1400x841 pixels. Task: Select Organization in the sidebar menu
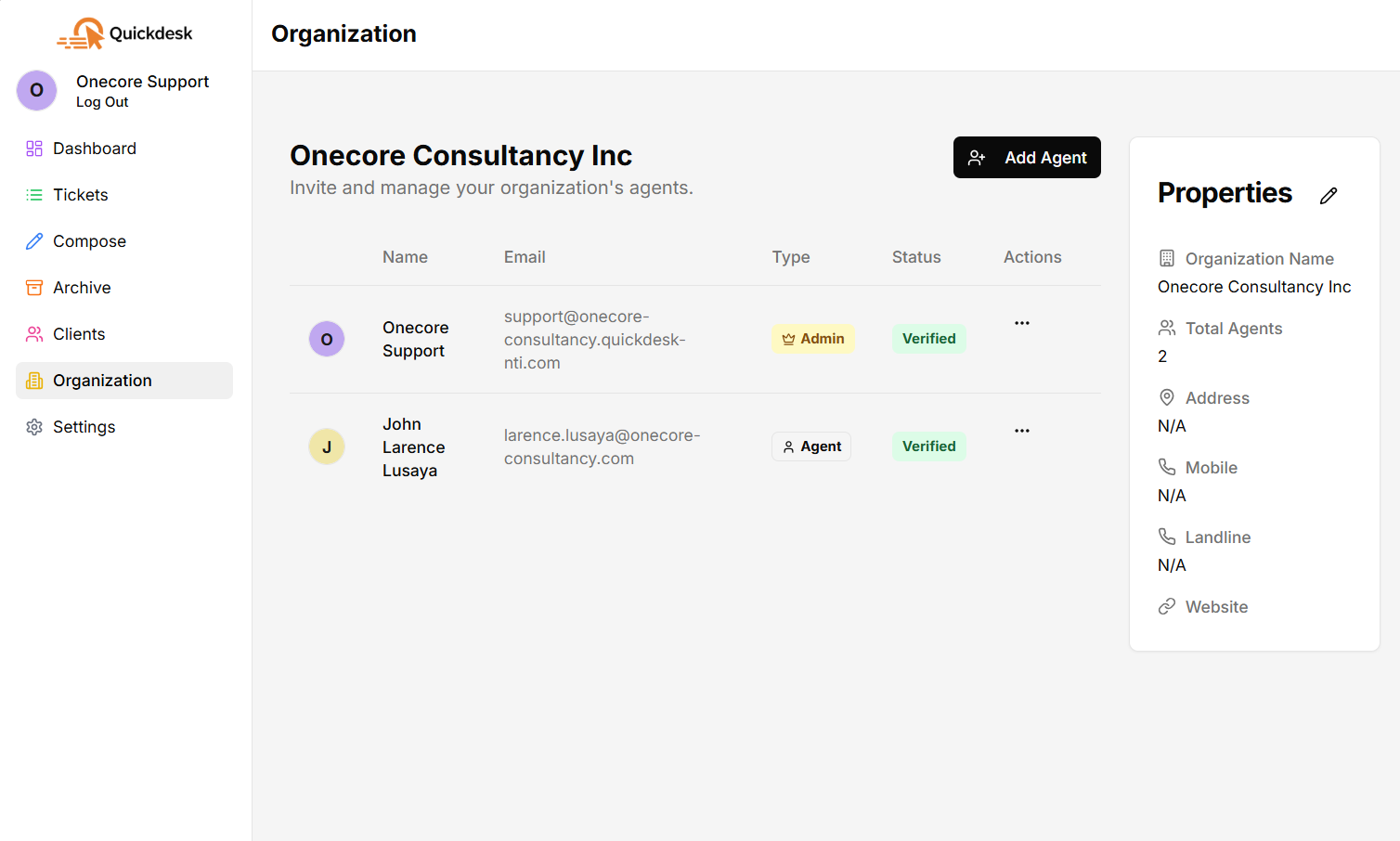tap(102, 380)
